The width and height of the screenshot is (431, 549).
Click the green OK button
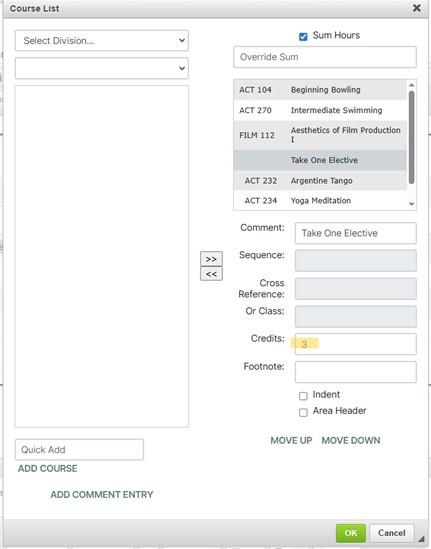[350, 533]
